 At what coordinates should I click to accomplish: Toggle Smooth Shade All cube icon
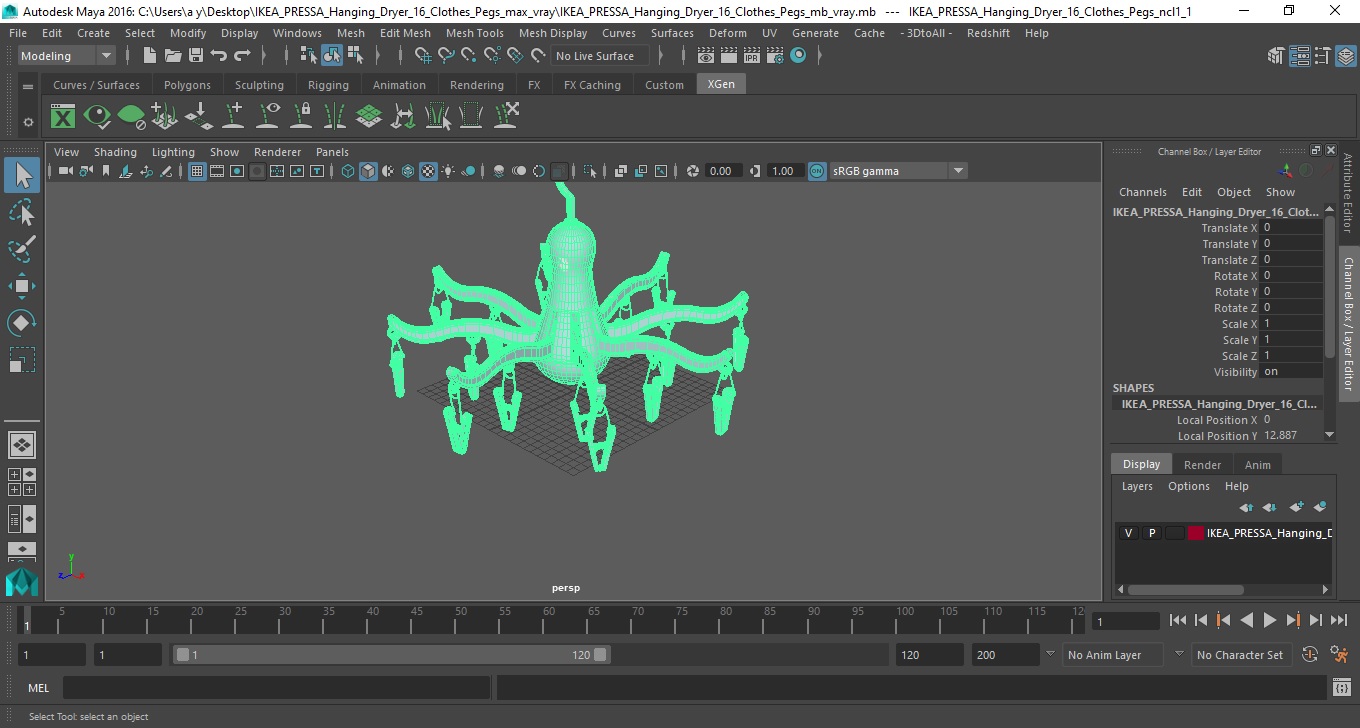(x=368, y=171)
